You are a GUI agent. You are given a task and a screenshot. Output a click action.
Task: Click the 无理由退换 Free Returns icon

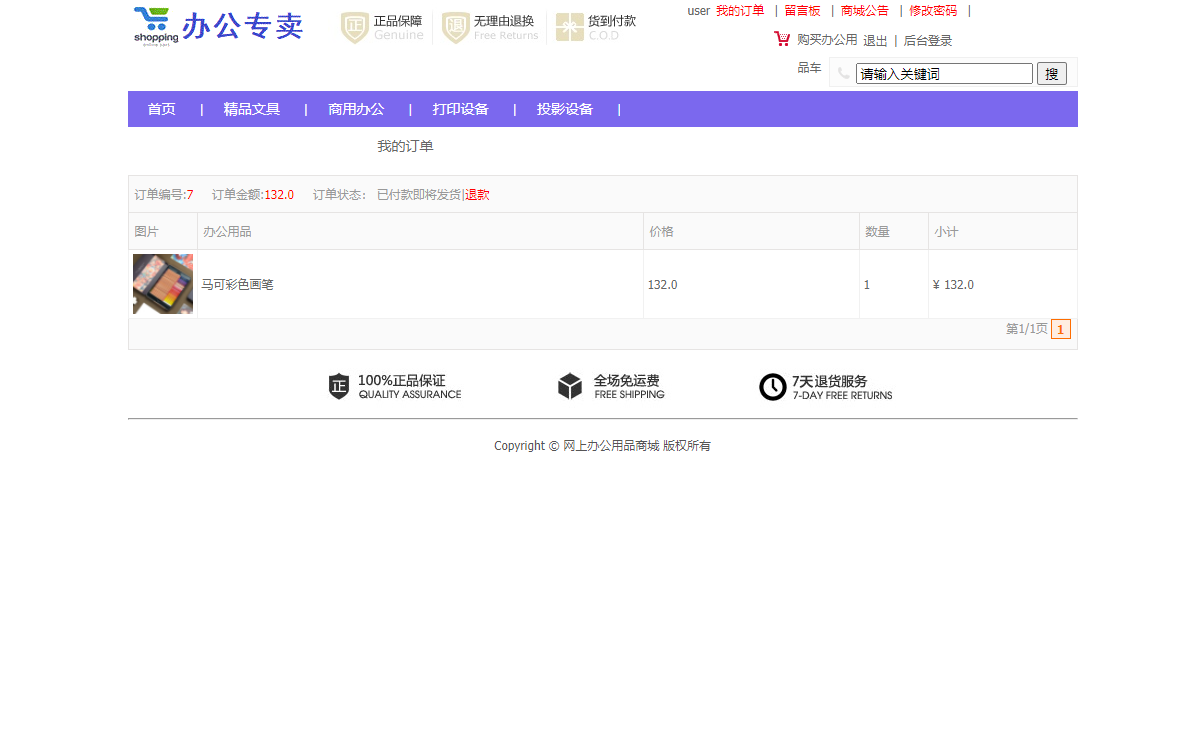pos(455,27)
